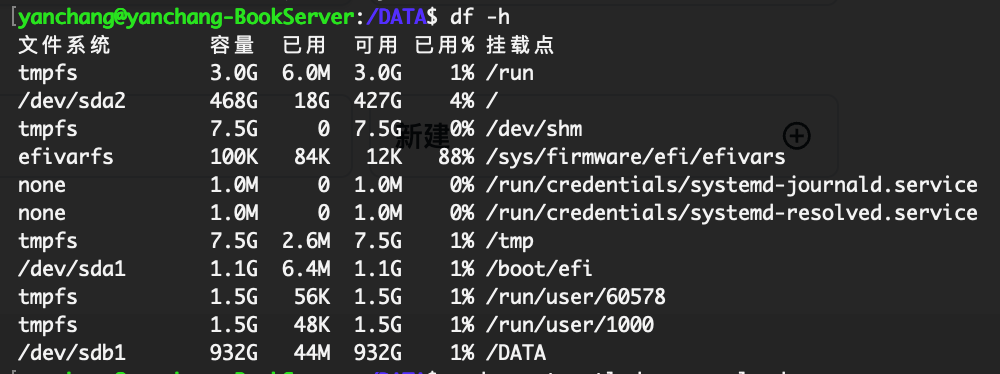1000x374 pixels.
Task: Click the 56K used value
Action: [312, 297]
